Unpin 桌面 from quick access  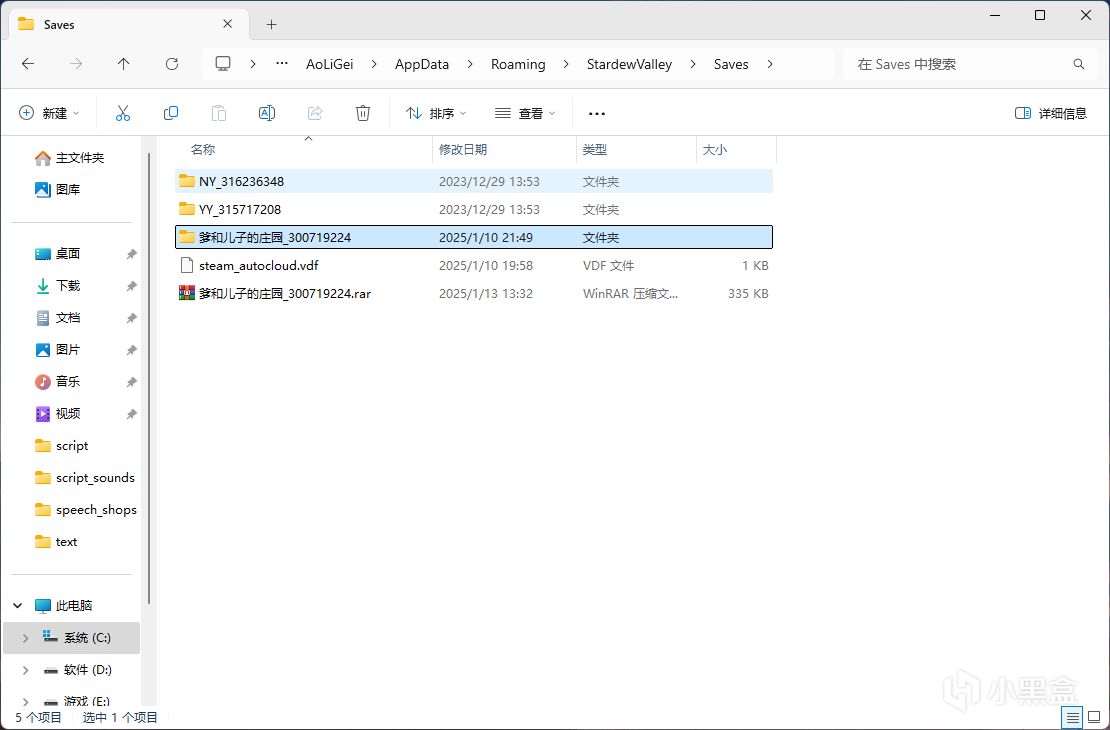point(131,253)
